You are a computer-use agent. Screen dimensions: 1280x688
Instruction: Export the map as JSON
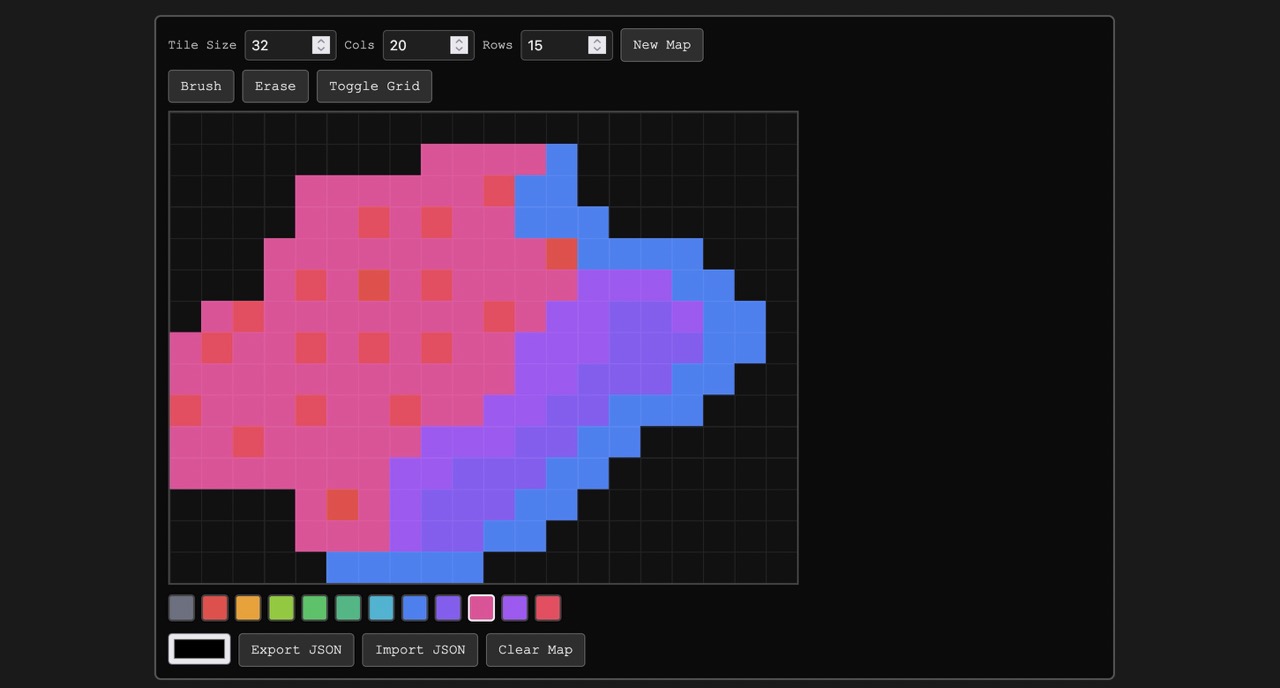pyautogui.click(x=296, y=649)
